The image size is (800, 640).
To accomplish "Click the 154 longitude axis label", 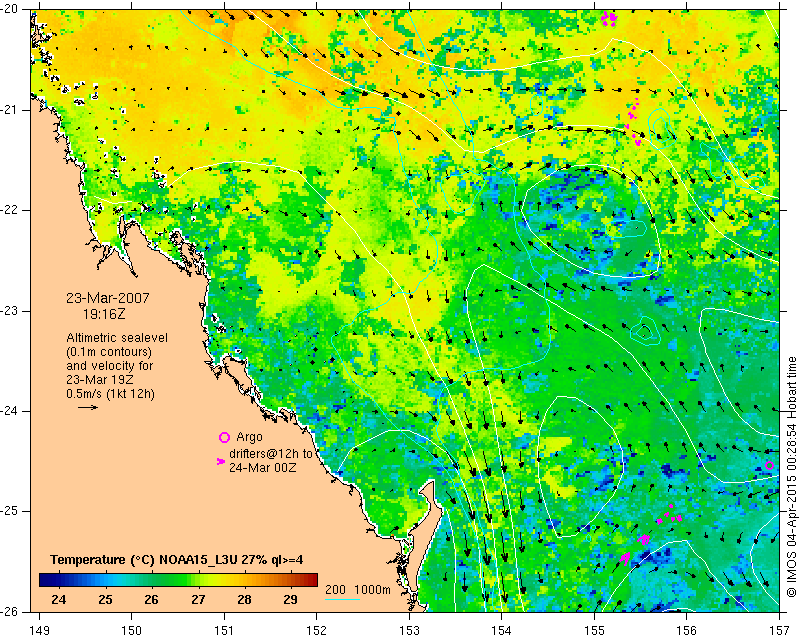I will [x=502, y=630].
